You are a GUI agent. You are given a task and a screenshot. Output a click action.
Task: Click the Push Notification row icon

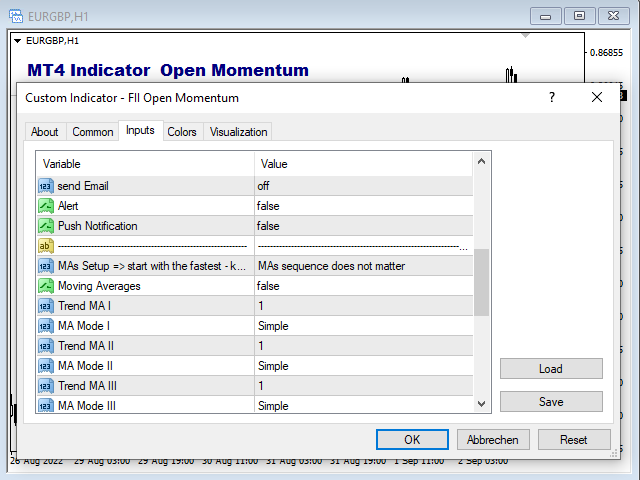[x=46, y=226]
